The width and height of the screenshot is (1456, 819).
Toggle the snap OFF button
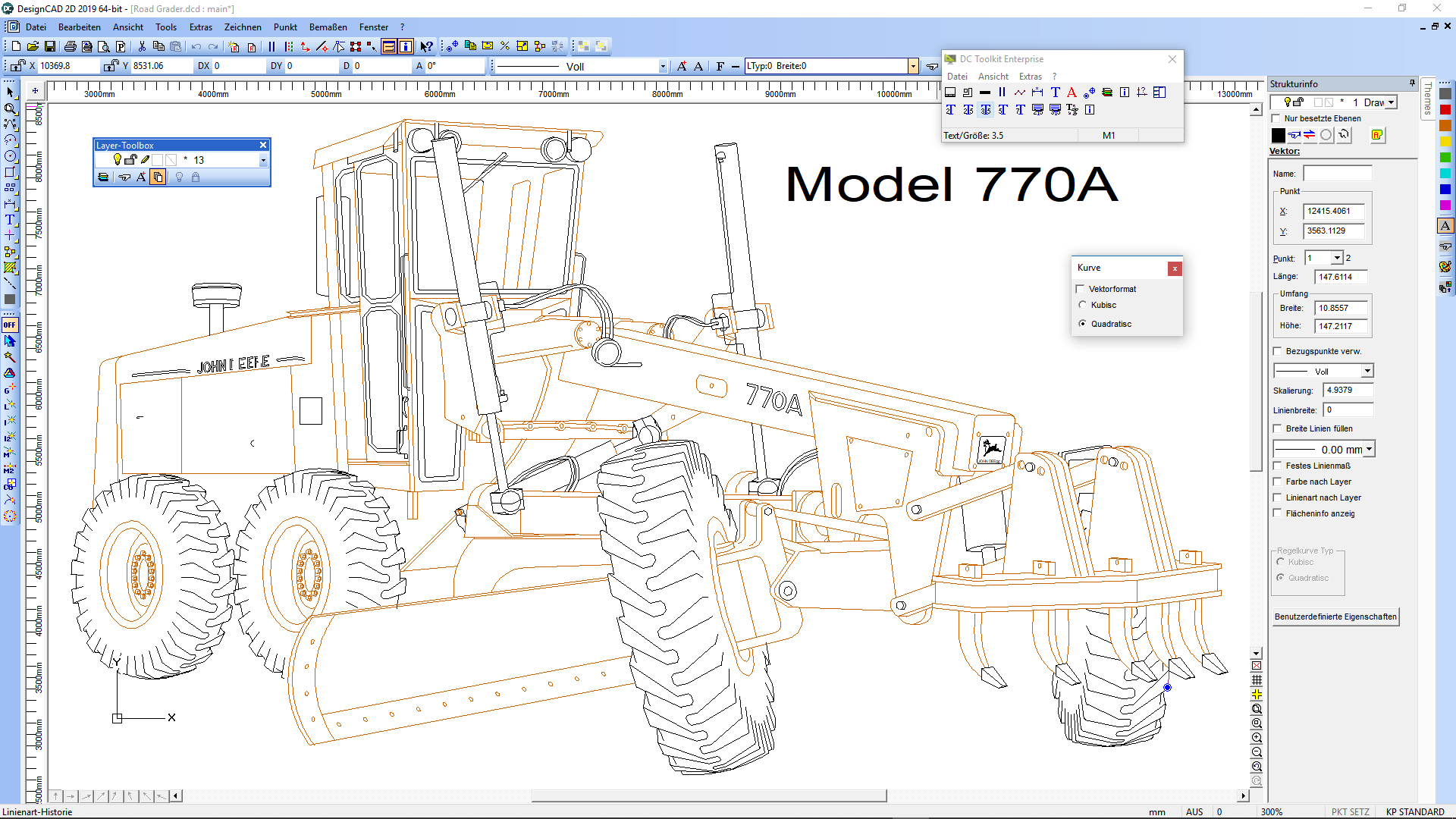(x=10, y=325)
